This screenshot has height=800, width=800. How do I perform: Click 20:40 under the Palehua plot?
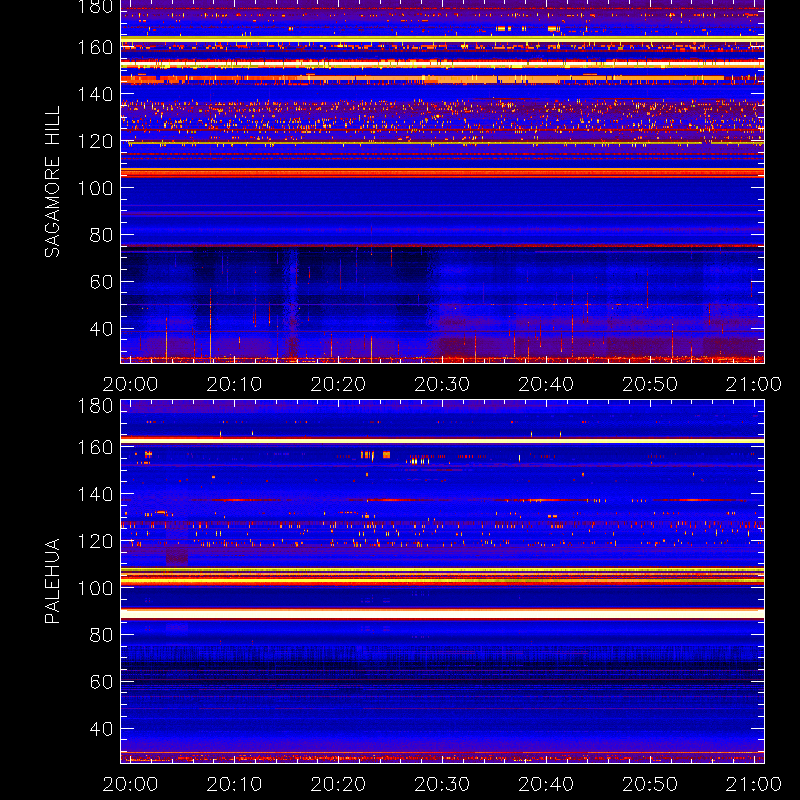pos(546,784)
